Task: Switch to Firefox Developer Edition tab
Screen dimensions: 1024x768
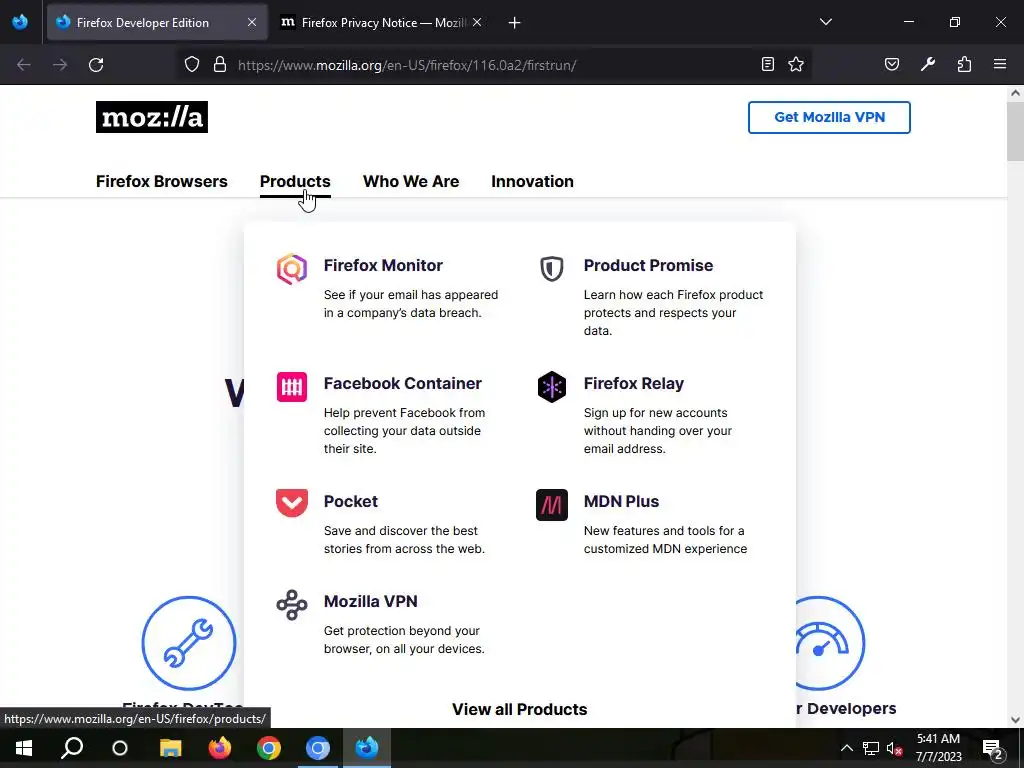Action: coord(157,22)
